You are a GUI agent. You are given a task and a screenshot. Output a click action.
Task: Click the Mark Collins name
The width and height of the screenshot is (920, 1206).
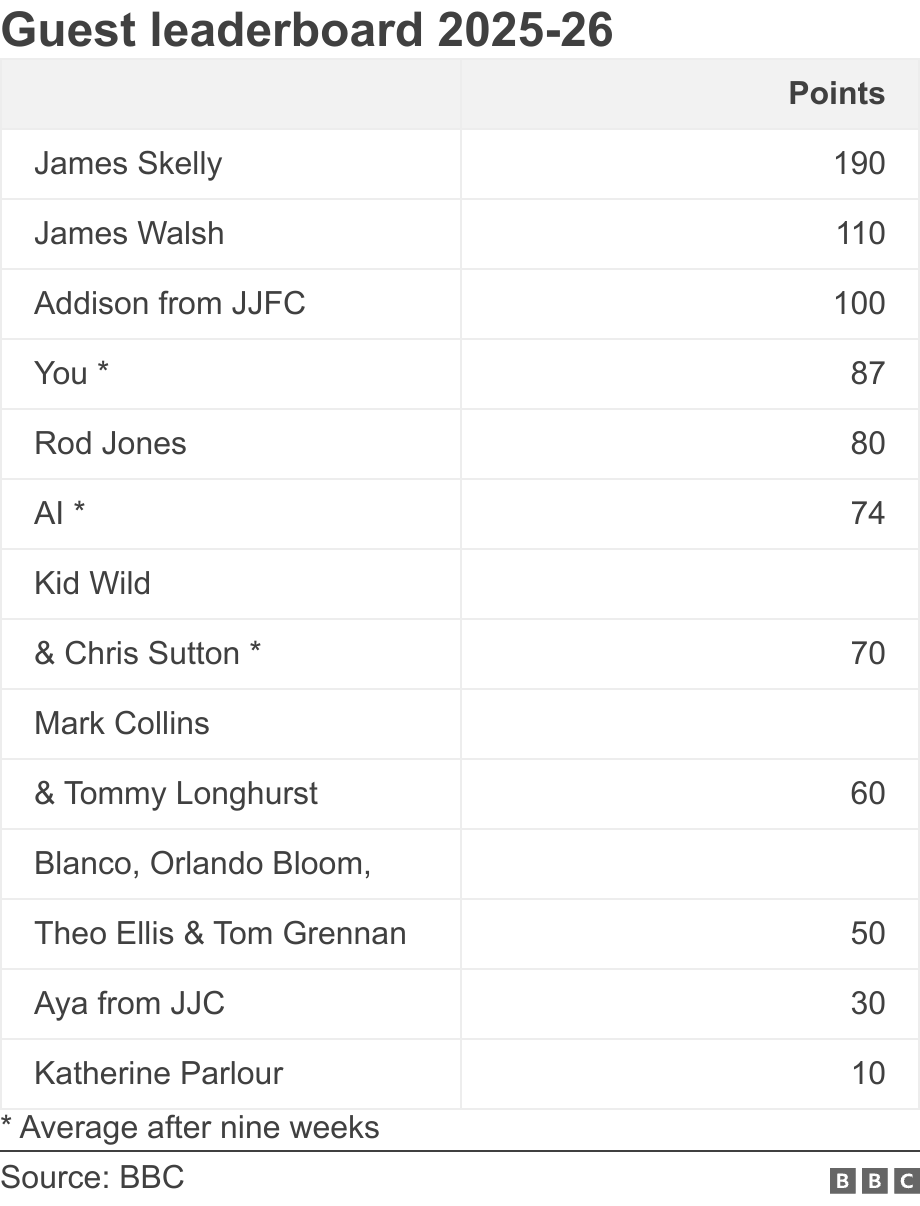click(x=122, y=723)
